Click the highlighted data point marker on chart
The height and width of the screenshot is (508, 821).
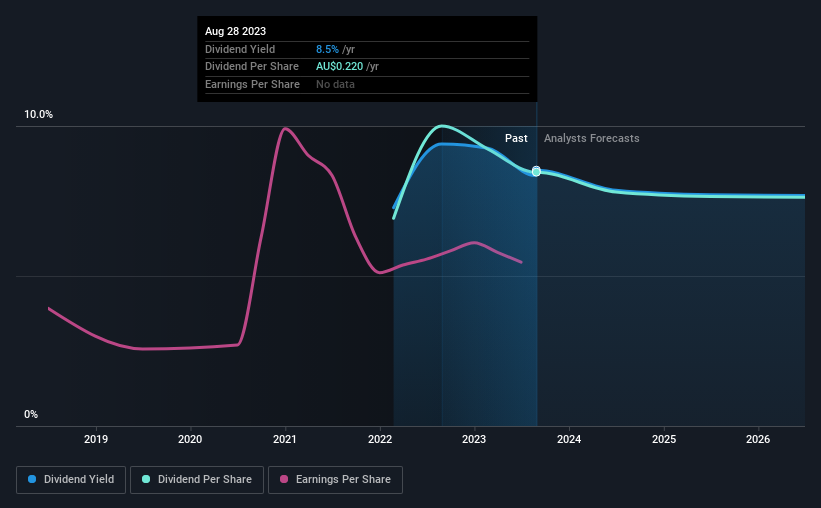[536, 171]
